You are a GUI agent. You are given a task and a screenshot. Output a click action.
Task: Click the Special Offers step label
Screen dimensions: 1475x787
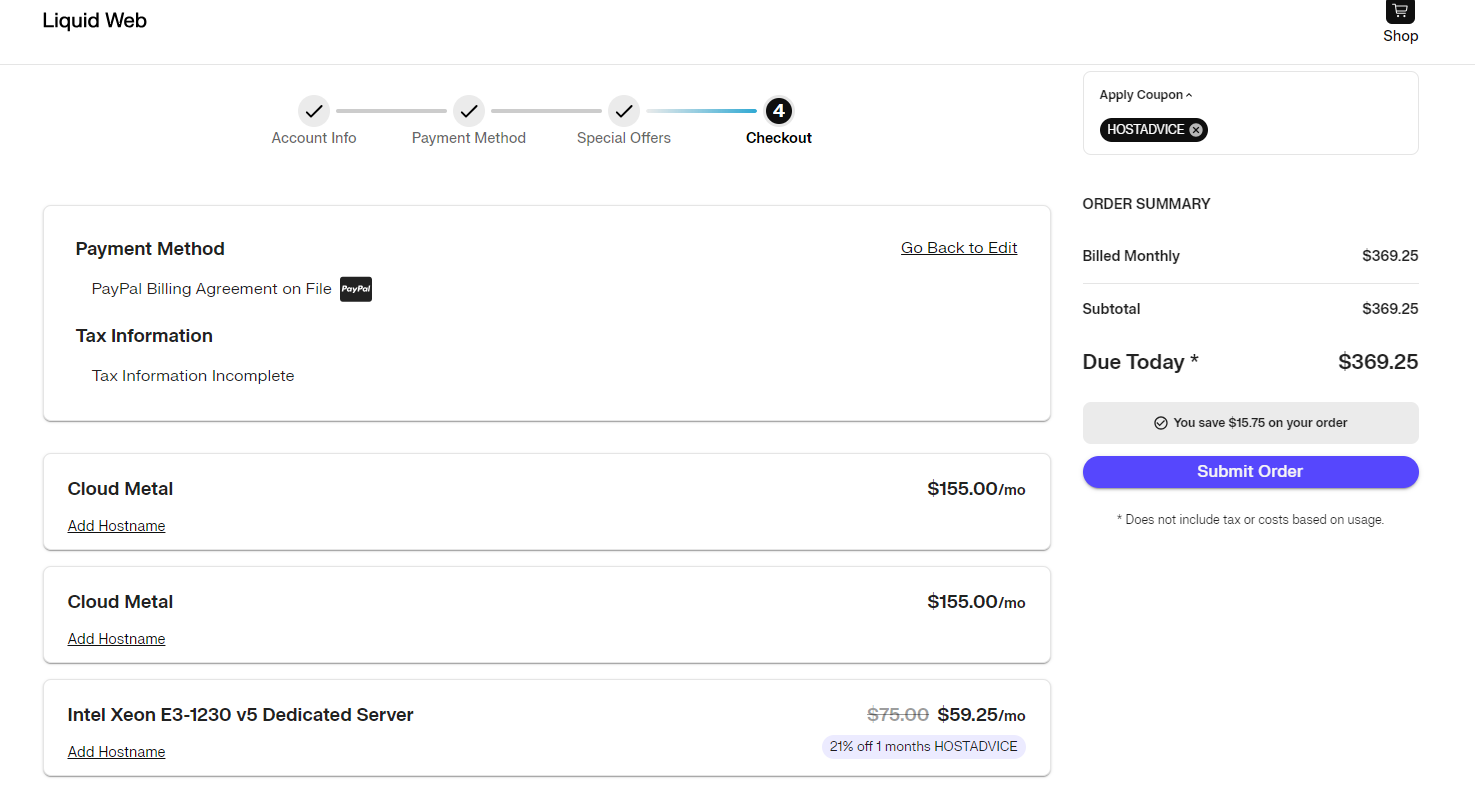pos(624,138)
